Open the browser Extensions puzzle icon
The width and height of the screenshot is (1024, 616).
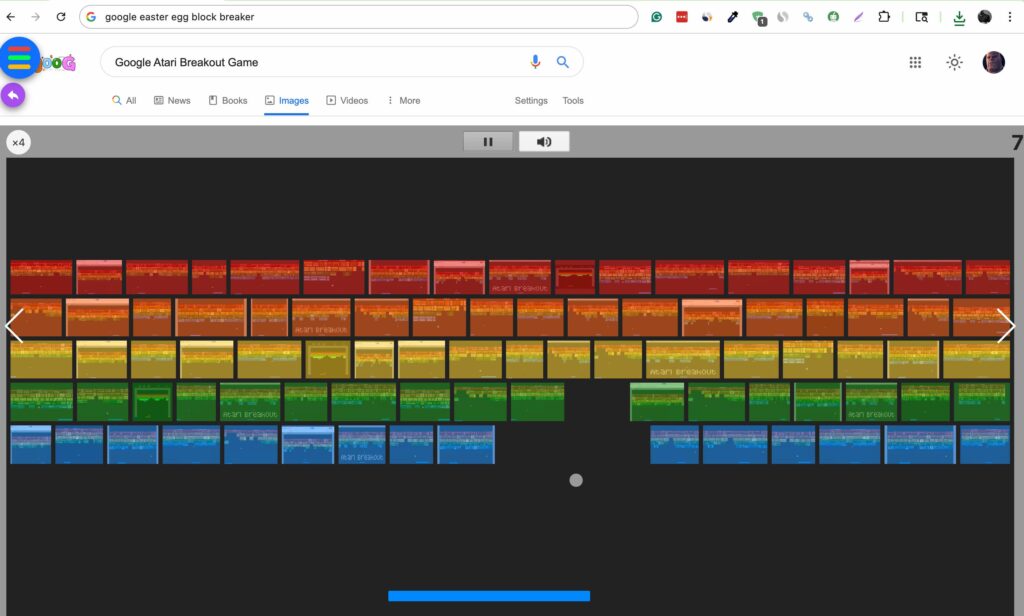pyautogui.click(x=885, y=17)
